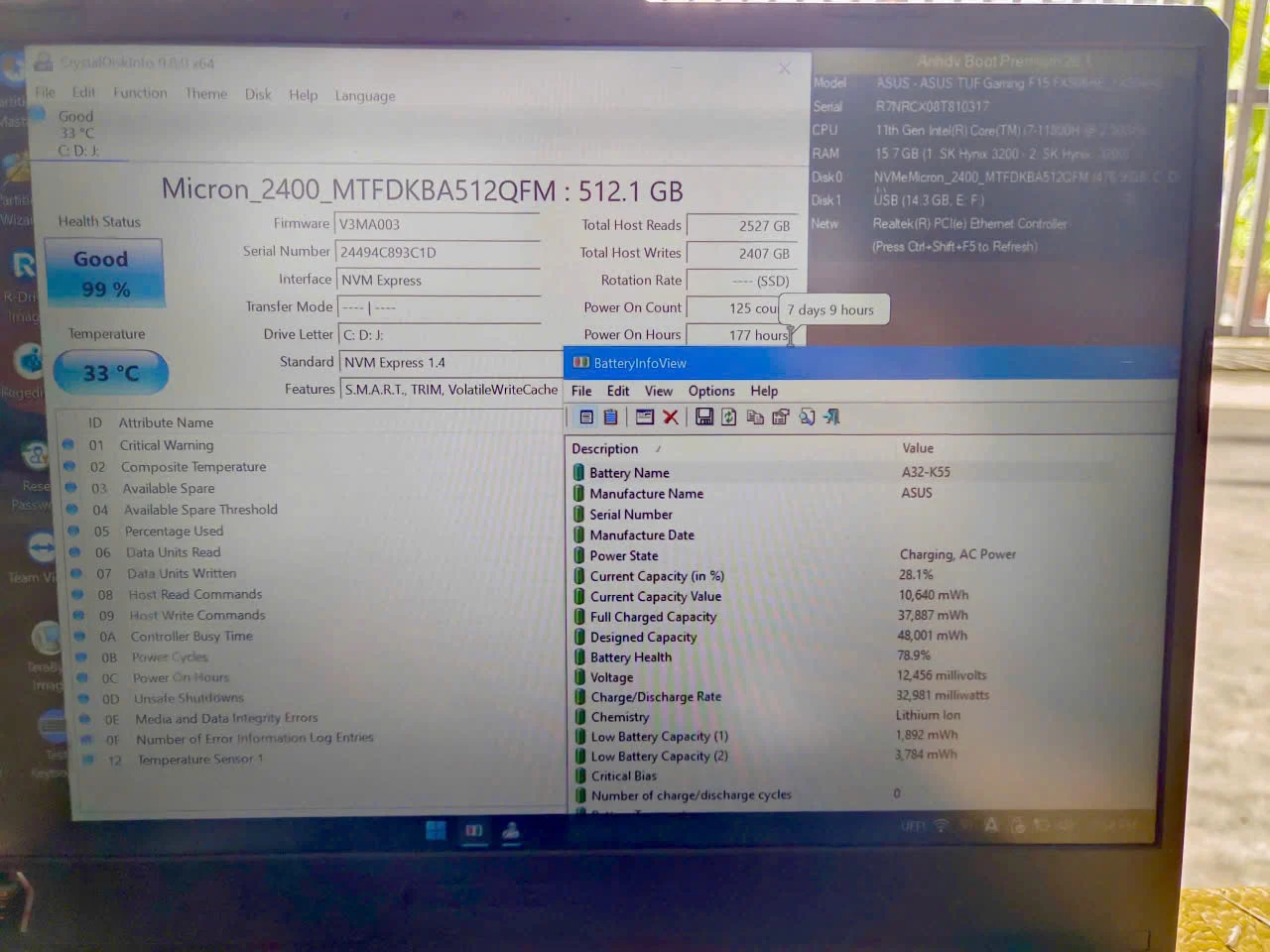The image size is (1270, 952).
Task: Click the Firmware value field V3MA003
Action: [x=438, y=225]
